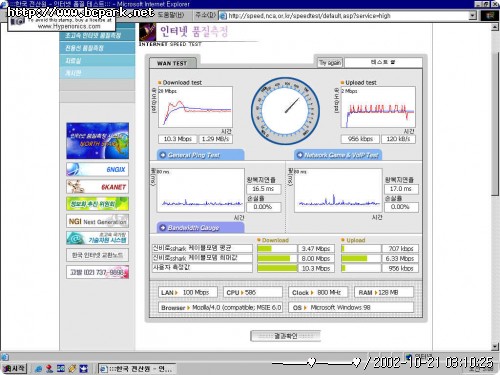
Task: Click the 사용자 측정값 row label
Action: tap(202, 268)
